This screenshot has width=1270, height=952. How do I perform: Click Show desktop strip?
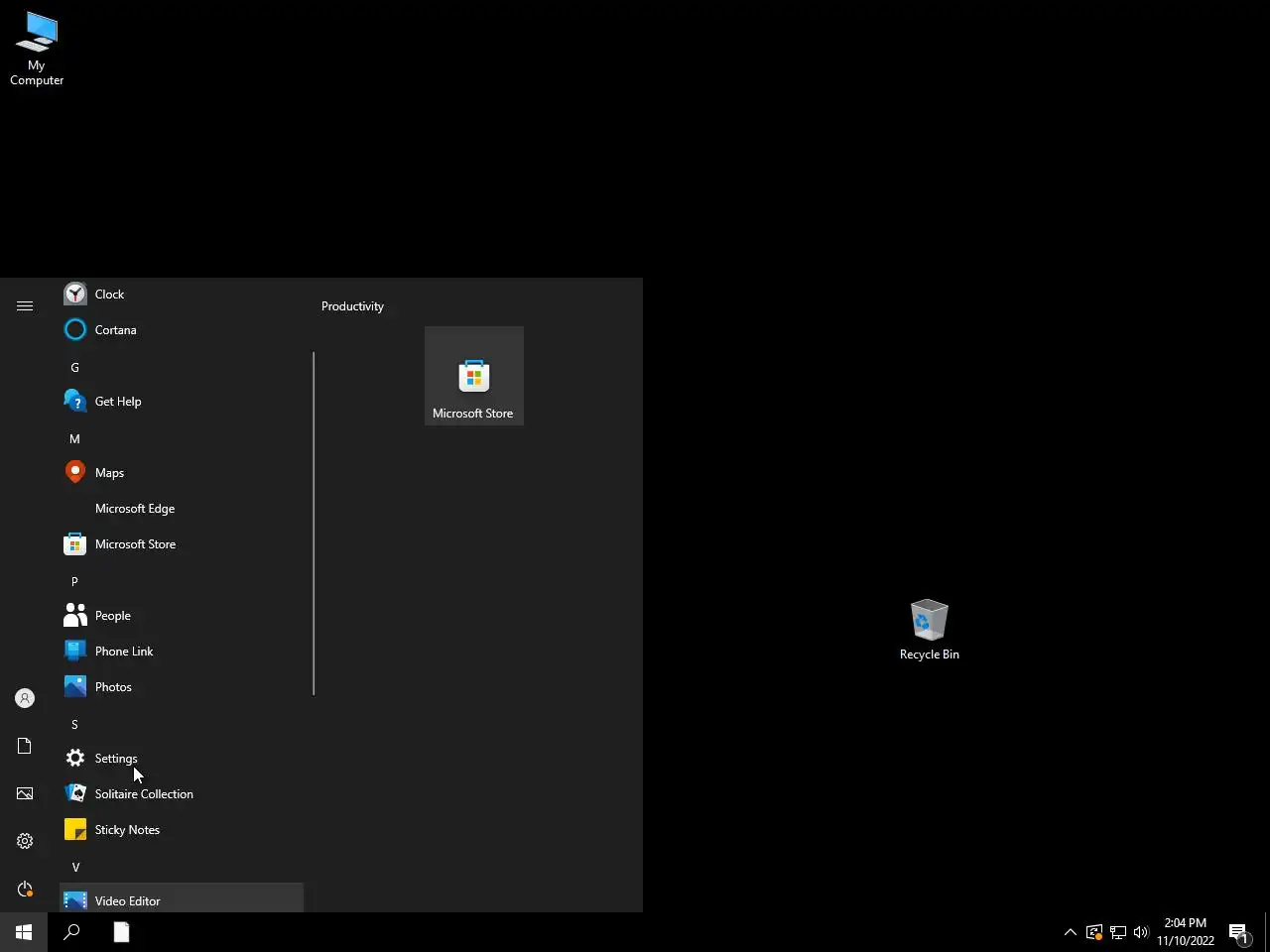point(1267,932)
